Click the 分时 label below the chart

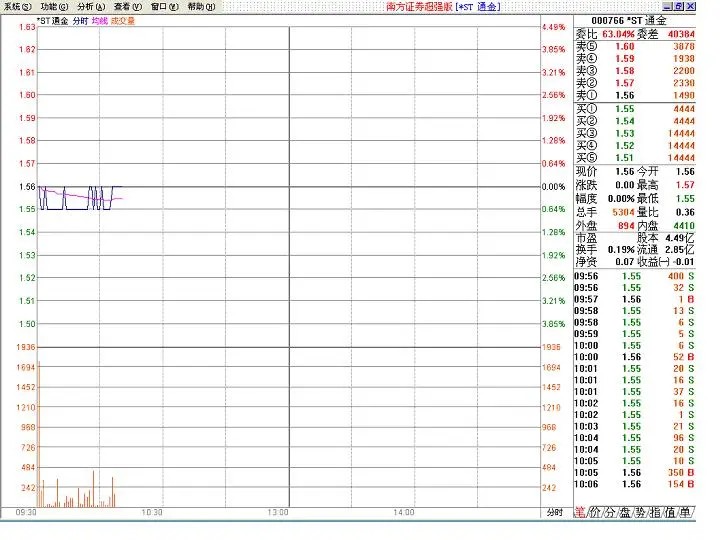click(554, 512)
